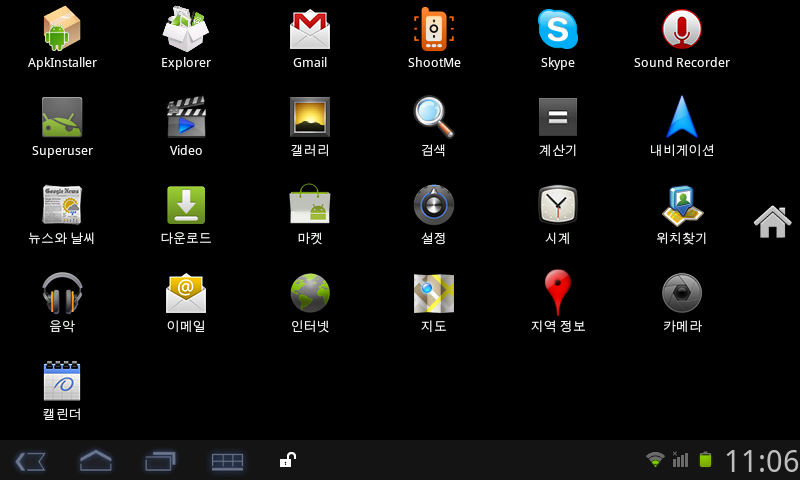Tap the Back navigation button
This screenshot has height=480, width=800.
tap(31, 462)
